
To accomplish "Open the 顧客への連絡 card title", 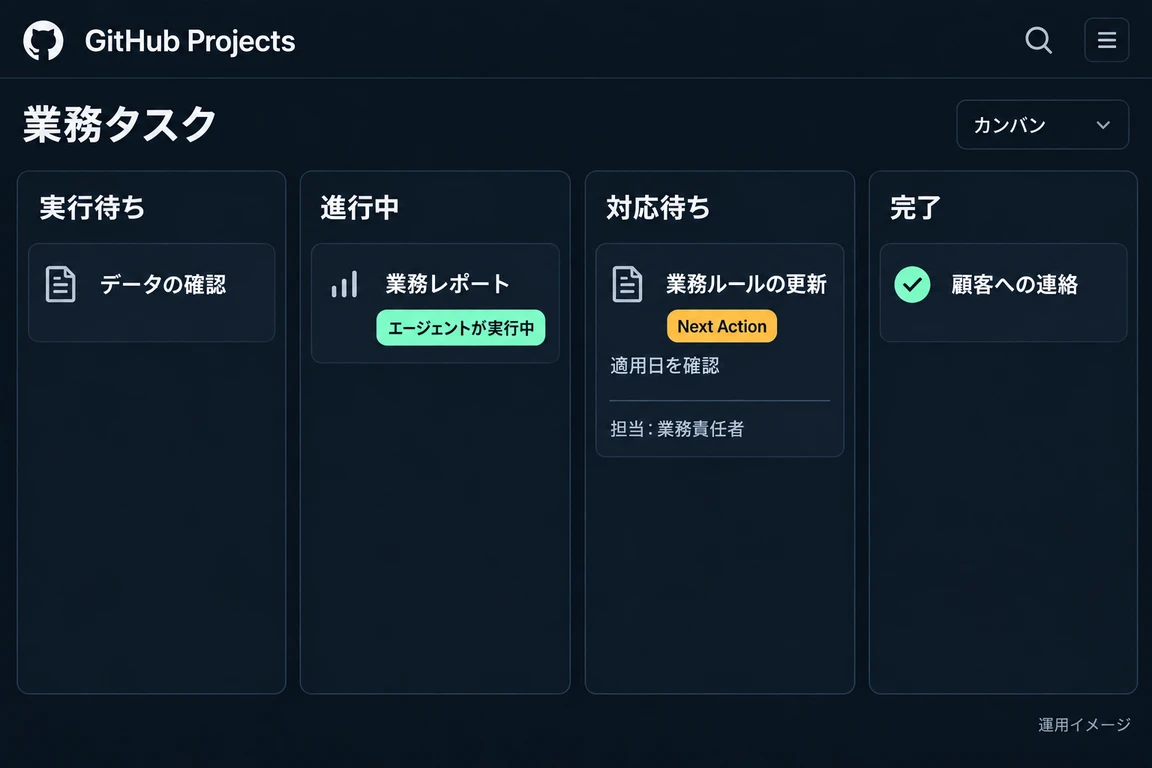I will coord(1015,284).
